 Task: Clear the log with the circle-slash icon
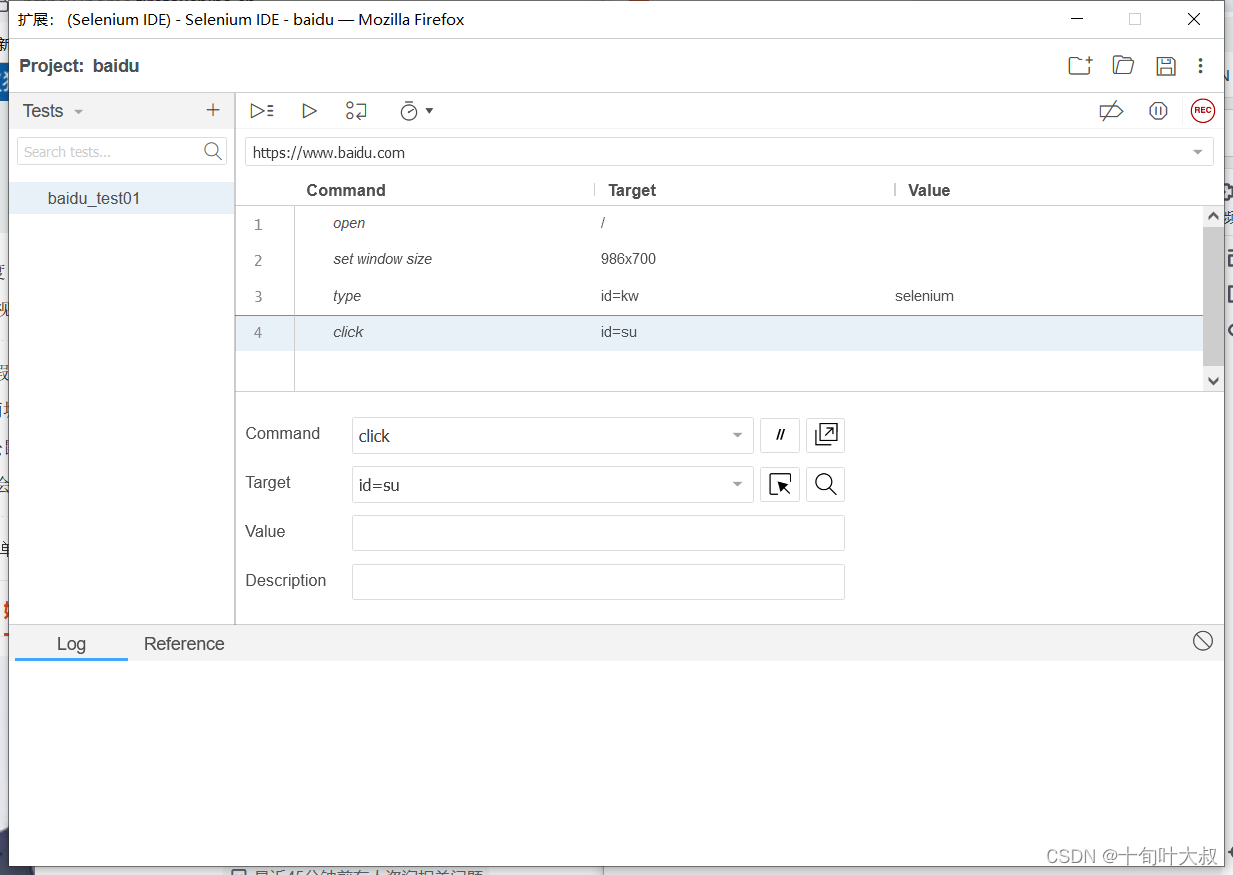1203,641
